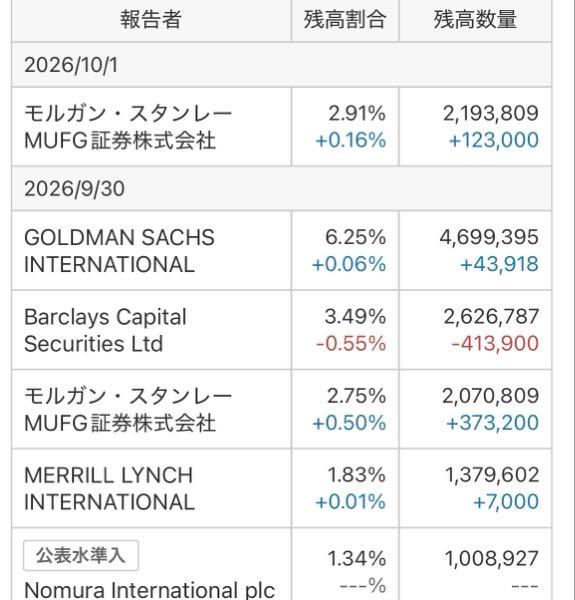The height and width of the screenshot is (600, 575).
Task: Click the -0.55% change value
Action: click(x=351, y=343)
